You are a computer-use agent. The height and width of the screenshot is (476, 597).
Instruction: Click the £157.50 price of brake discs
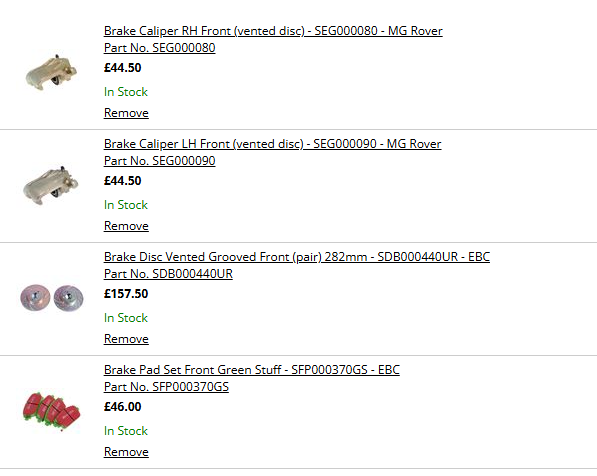point(126,294)
